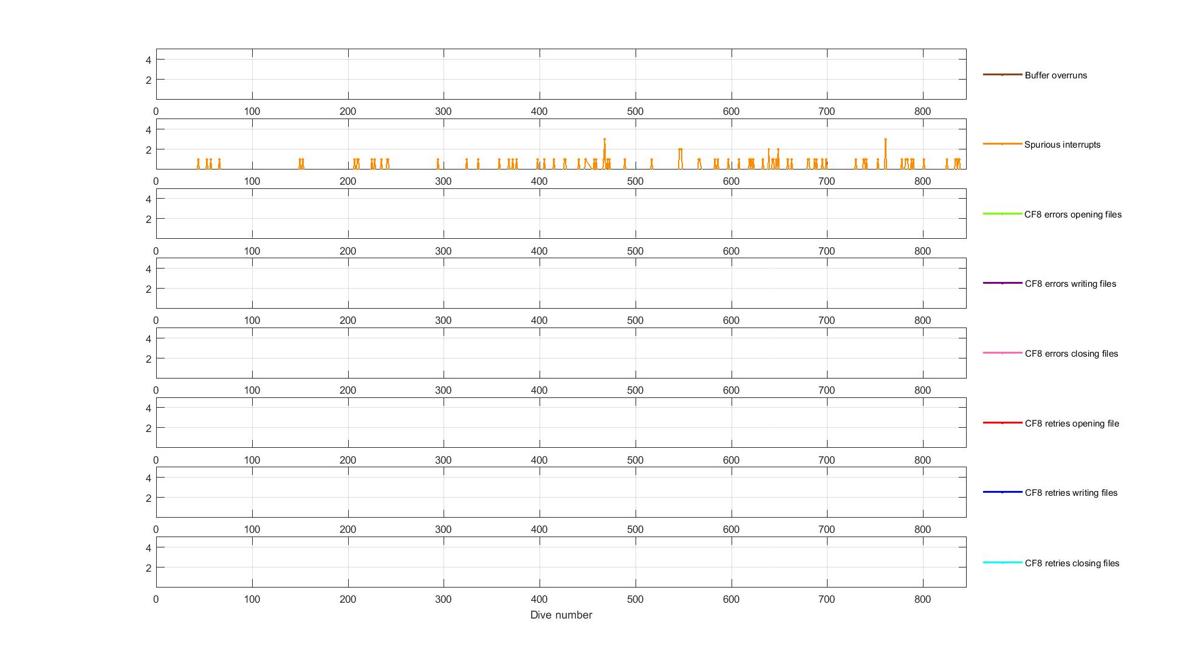Image resolution: width=1200 pixels, height=660 pixels.
Task: Click the cyan CF8 retries closing legend line
Action: point(1002,563)
